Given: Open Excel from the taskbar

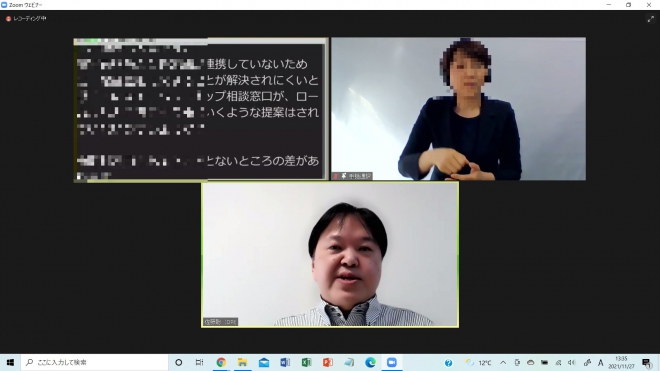Looking at the screenshot, I should click(x=306, y=362).
